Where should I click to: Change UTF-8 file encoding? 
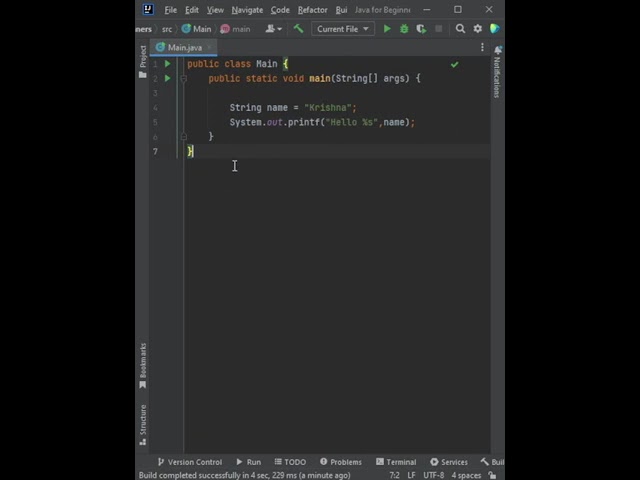(x=433, y=475)
